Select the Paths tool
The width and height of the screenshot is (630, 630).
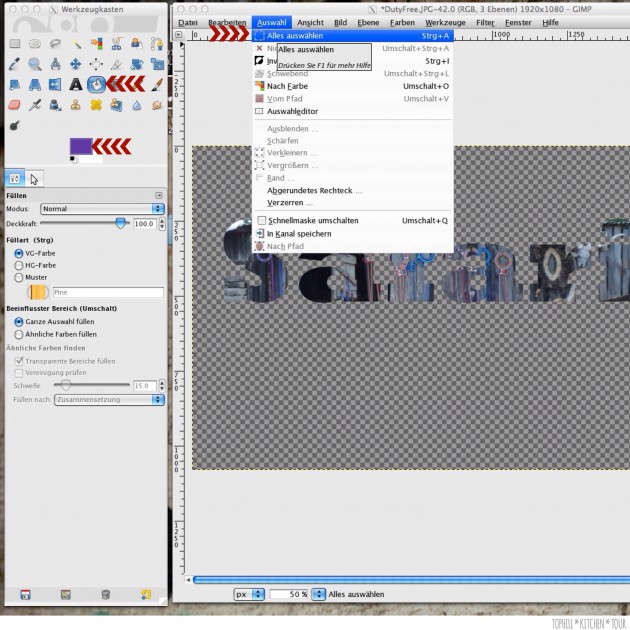pos(157,43)
